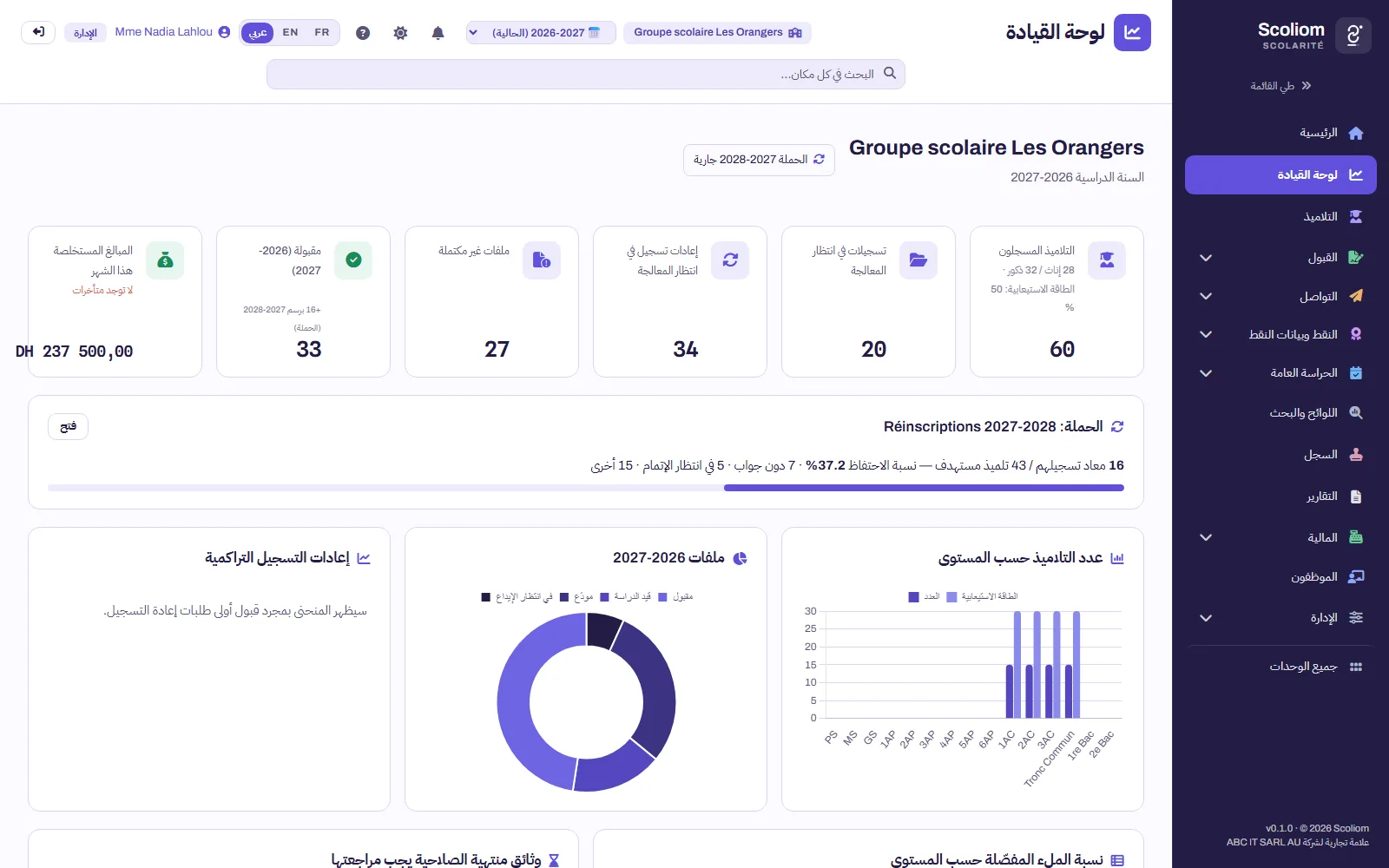Image resolution: width=1389 pixels, height=868 pixels.
Task: Expand the الإدارة section chevron
Action: coord(1206,618)
